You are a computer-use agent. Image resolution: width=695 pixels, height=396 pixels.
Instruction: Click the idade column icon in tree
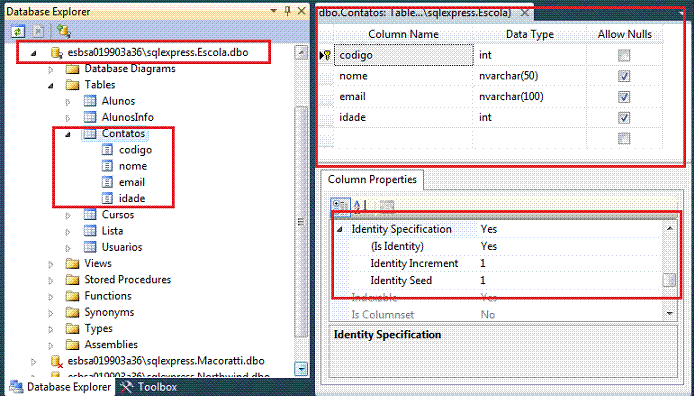click(107, 198)
